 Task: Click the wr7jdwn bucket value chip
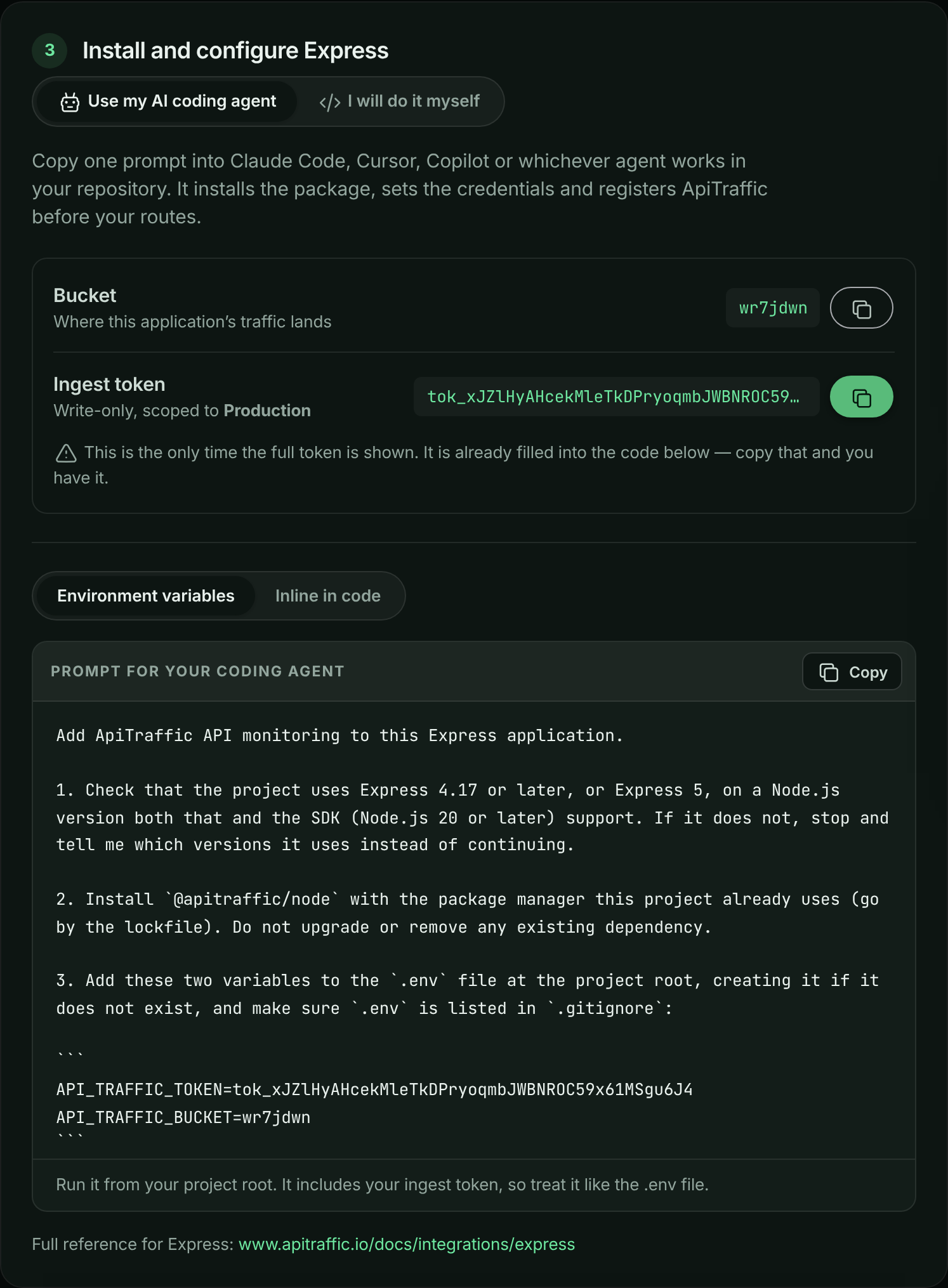(773, 308)
